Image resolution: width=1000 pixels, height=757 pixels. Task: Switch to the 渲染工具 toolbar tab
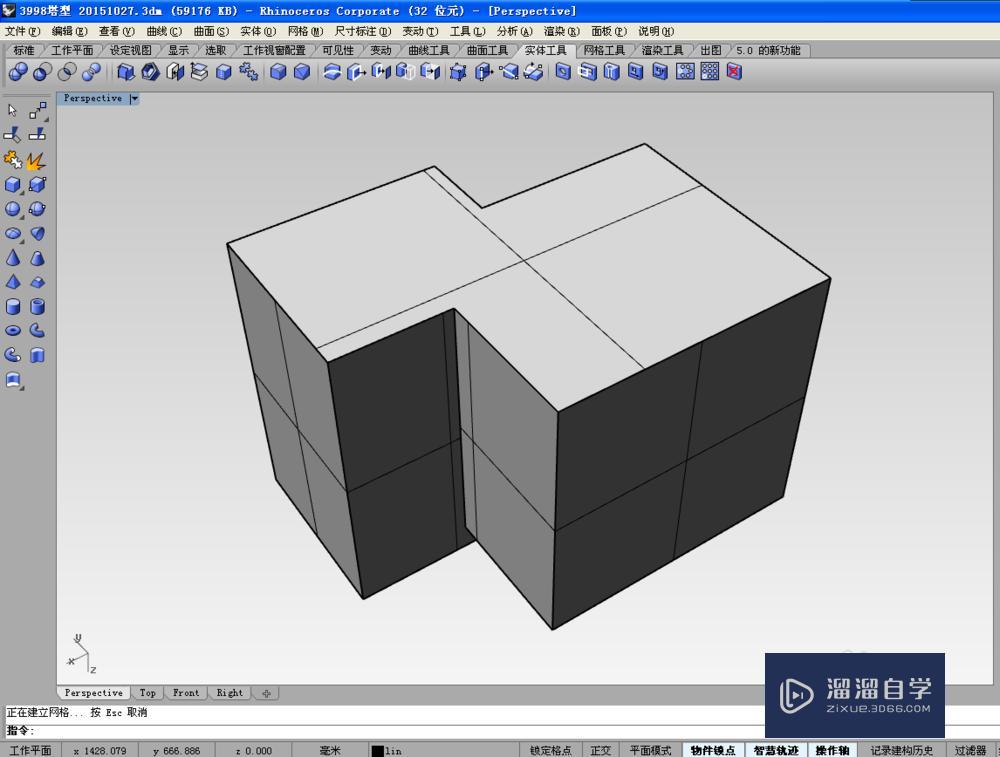coord(662,50)
